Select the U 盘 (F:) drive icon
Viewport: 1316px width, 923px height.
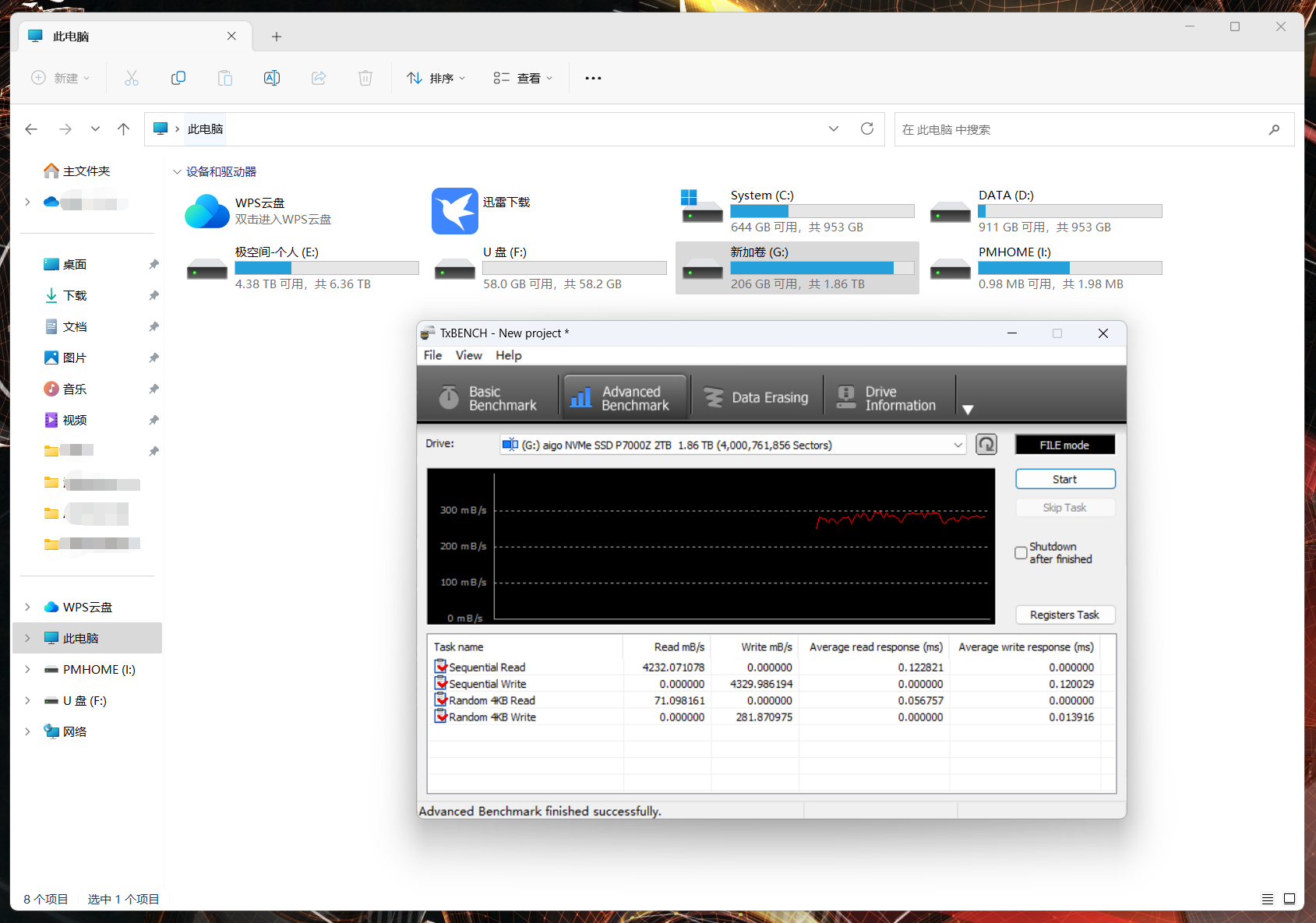click(x=455, y=270)
